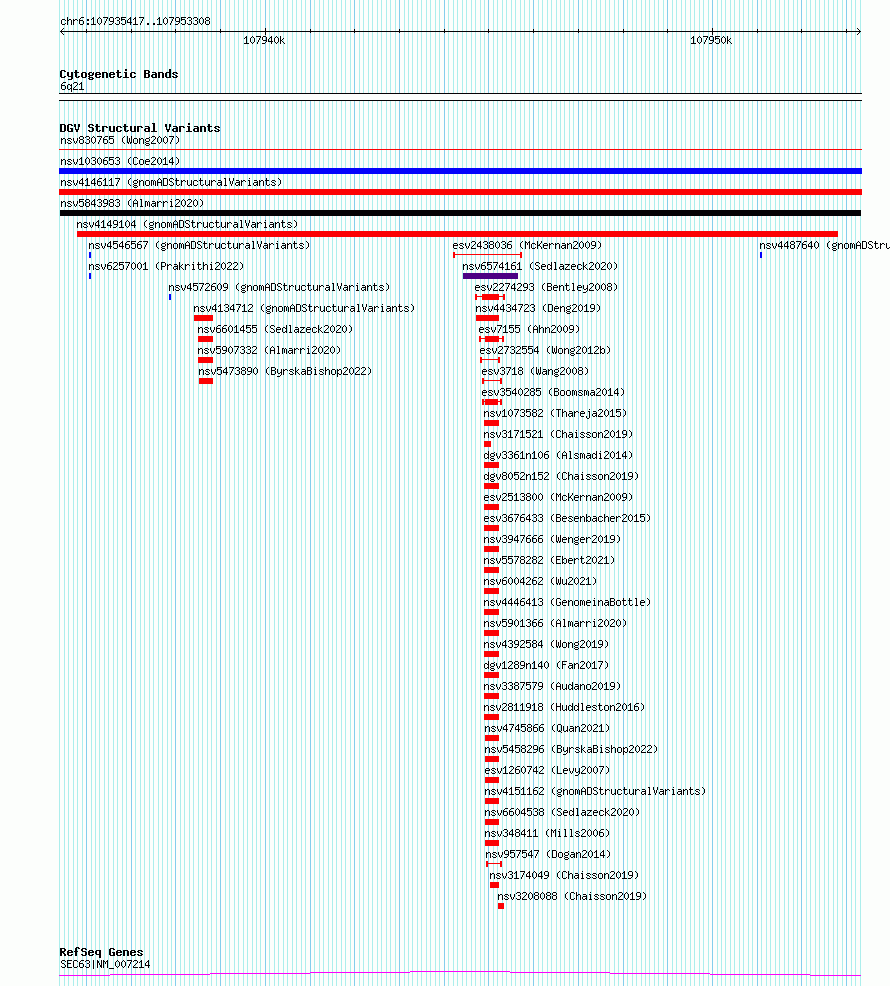The image size is (890, 986).
Task: Click nsv5578282 (Ebert2021) label
Action: pyautogui.click(x=549, y=560)
